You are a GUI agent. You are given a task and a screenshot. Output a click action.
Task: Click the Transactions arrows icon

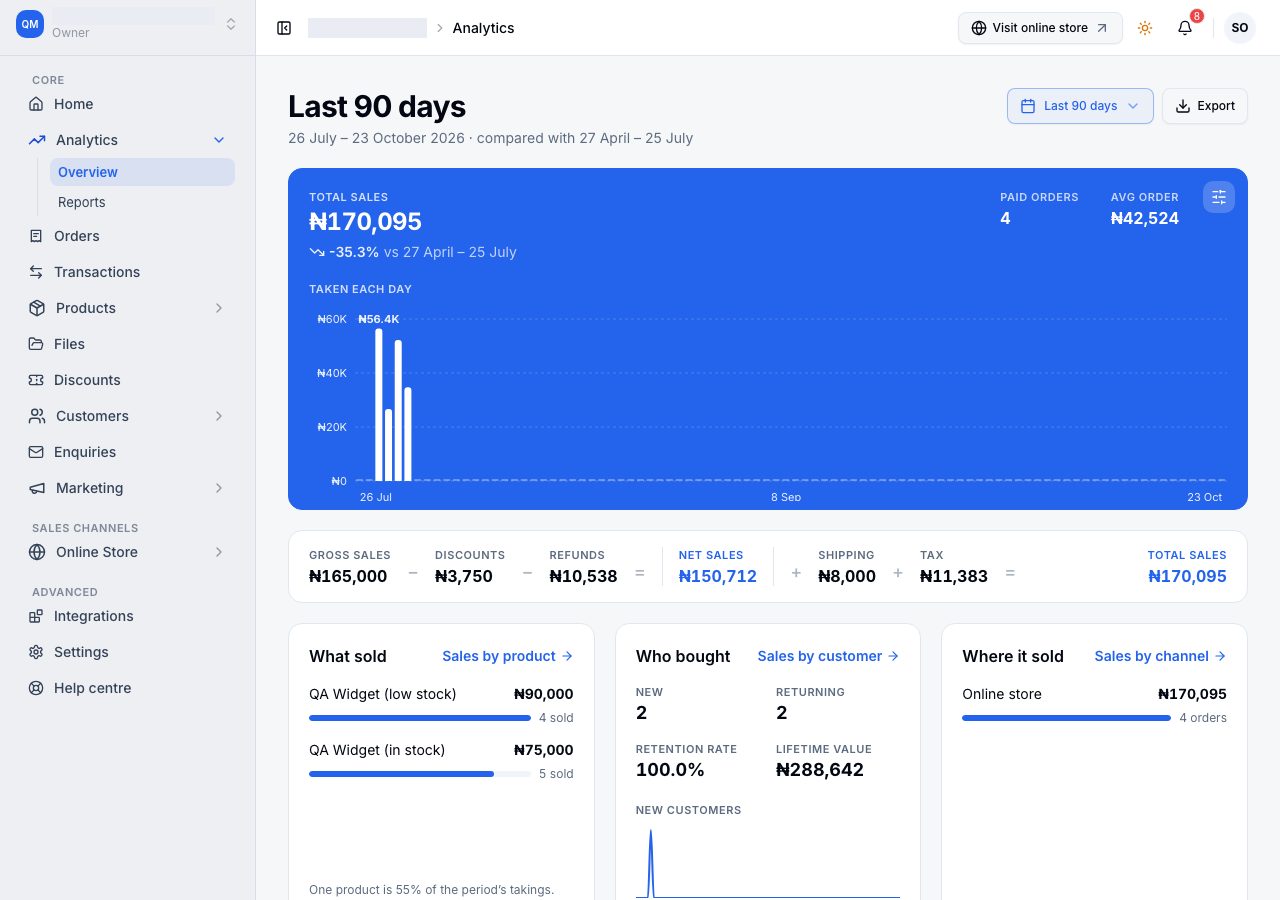click(36, 272)
